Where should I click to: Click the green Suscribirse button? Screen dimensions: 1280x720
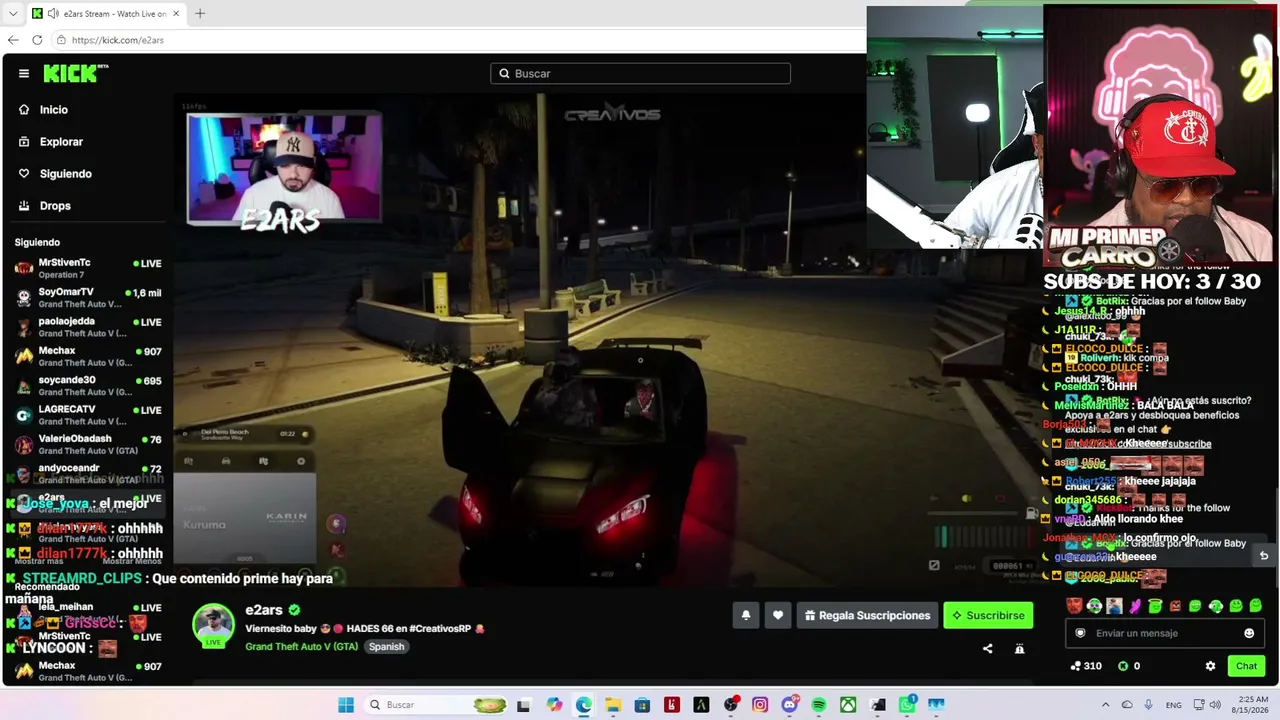988,616
